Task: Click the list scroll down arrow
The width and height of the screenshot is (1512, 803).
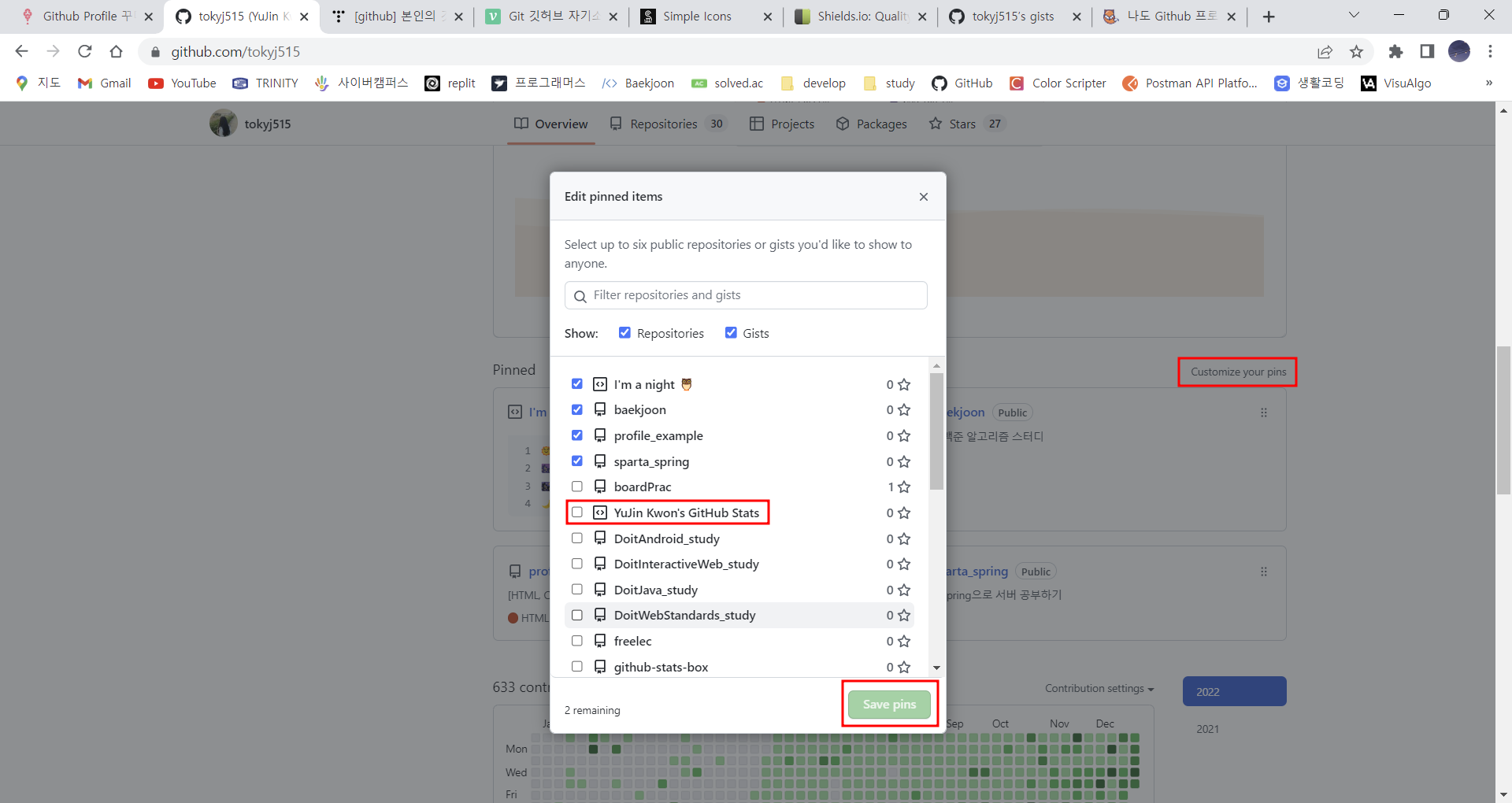Action: point(936,668)
